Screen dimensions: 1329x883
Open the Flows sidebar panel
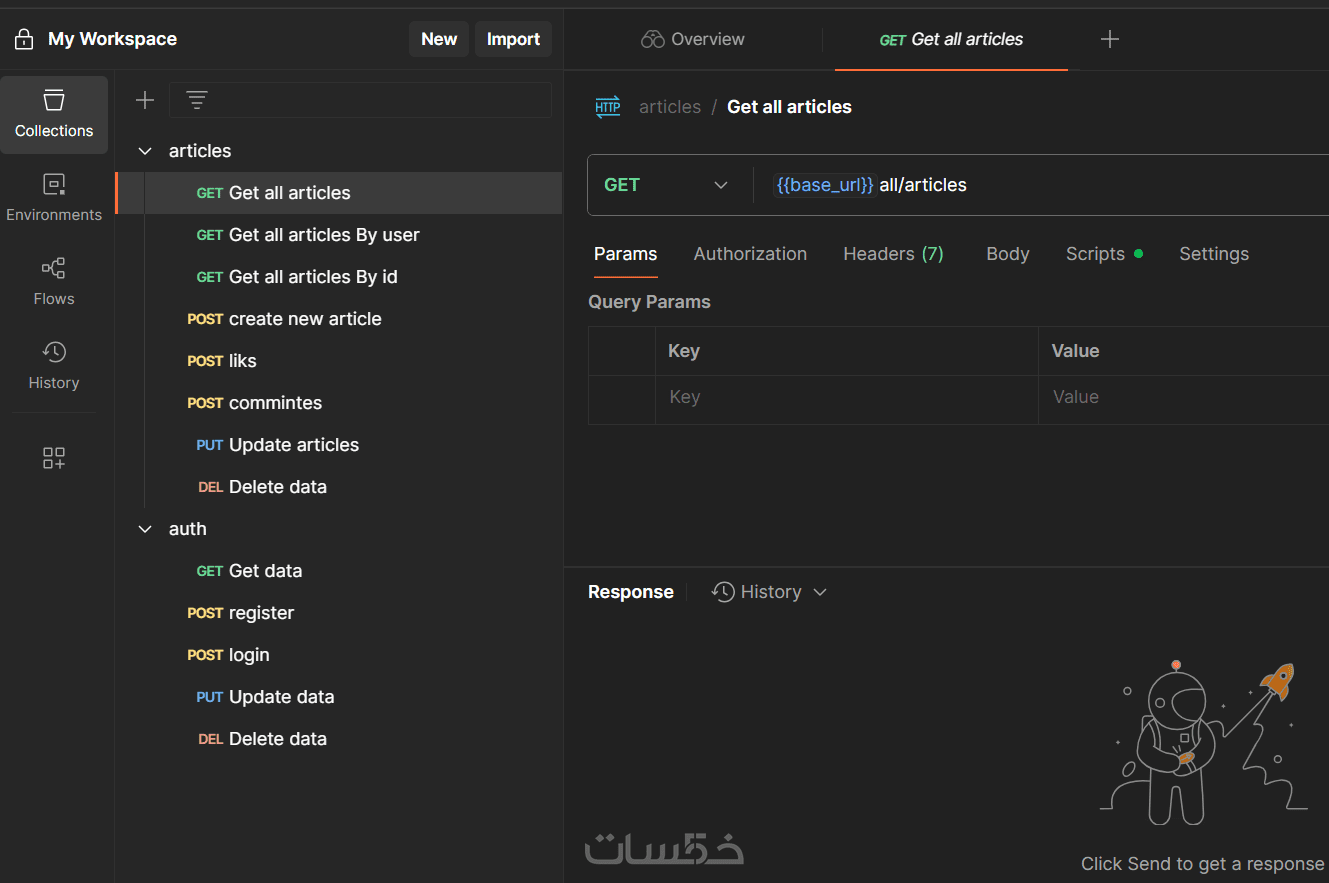coord(54,282)
